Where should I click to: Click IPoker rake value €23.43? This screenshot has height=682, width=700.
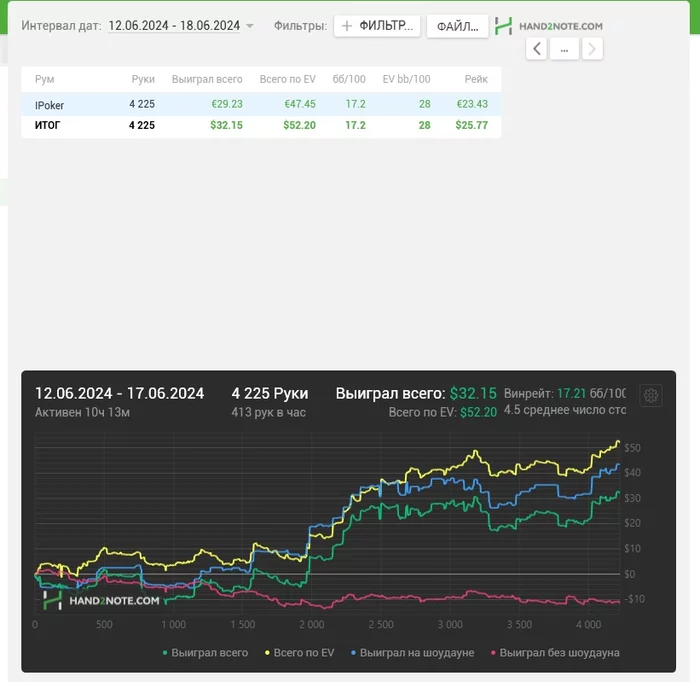472,104
